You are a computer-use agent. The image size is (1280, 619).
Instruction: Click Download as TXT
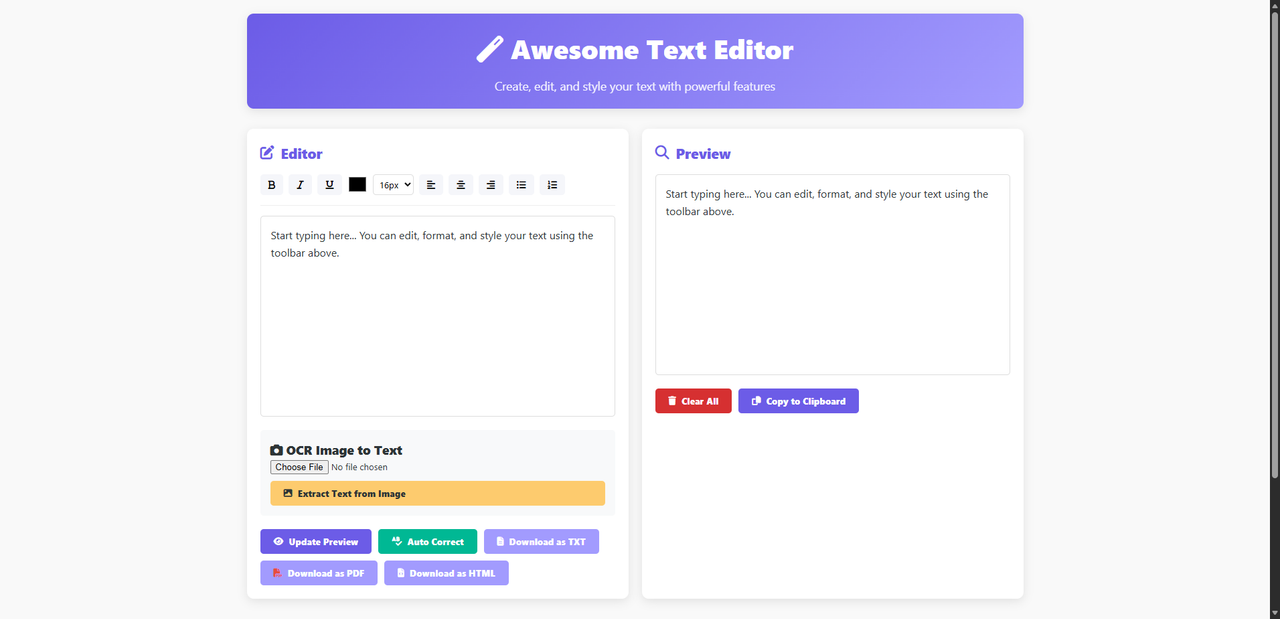pyautogui.click(x=541, y=542)
